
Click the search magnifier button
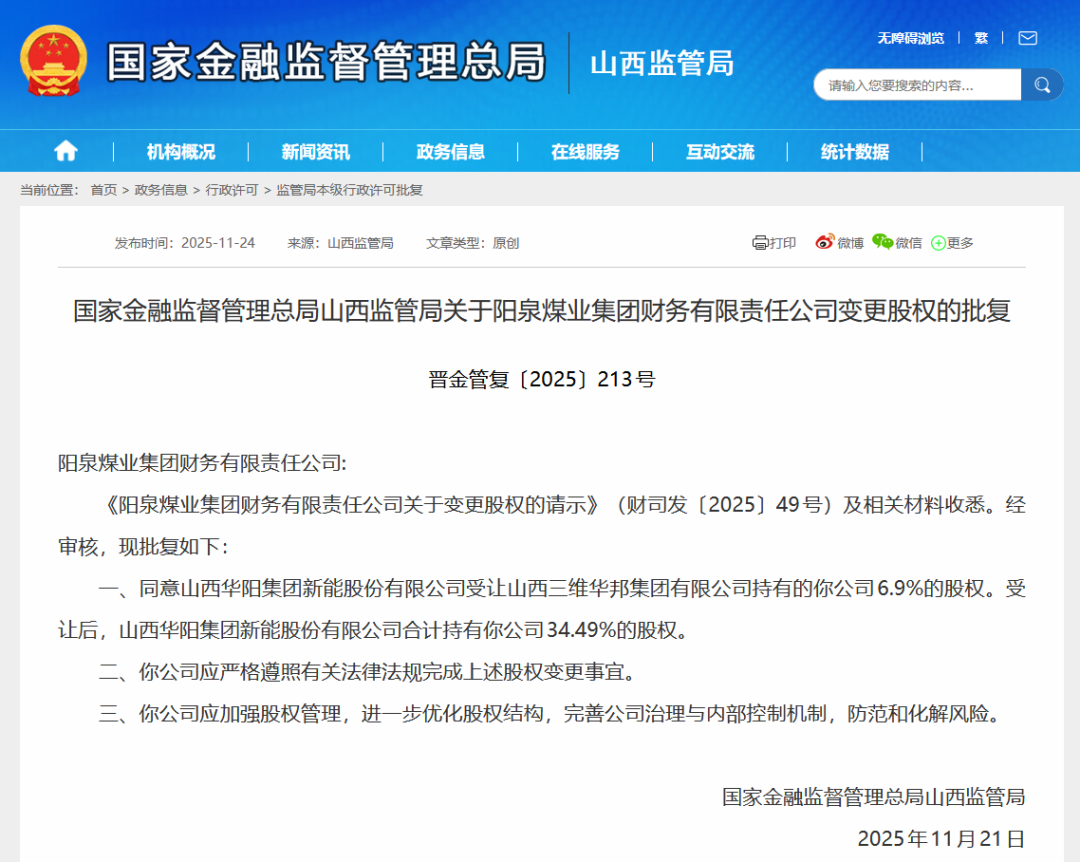tap(1042, 85)
